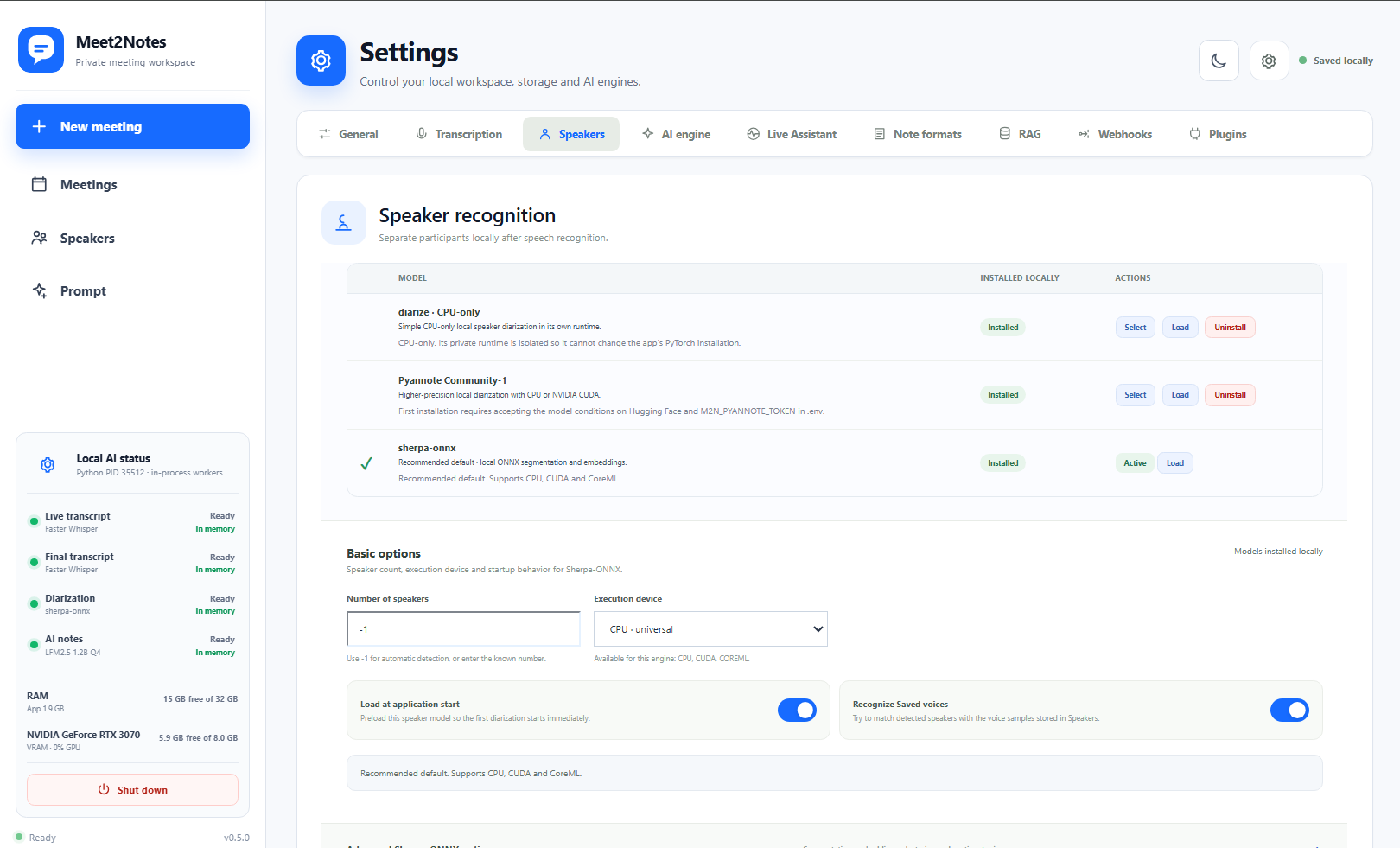Load the diarize CPU-only model
Viewport: 1400px width, 848px height.
point(1180,328)
